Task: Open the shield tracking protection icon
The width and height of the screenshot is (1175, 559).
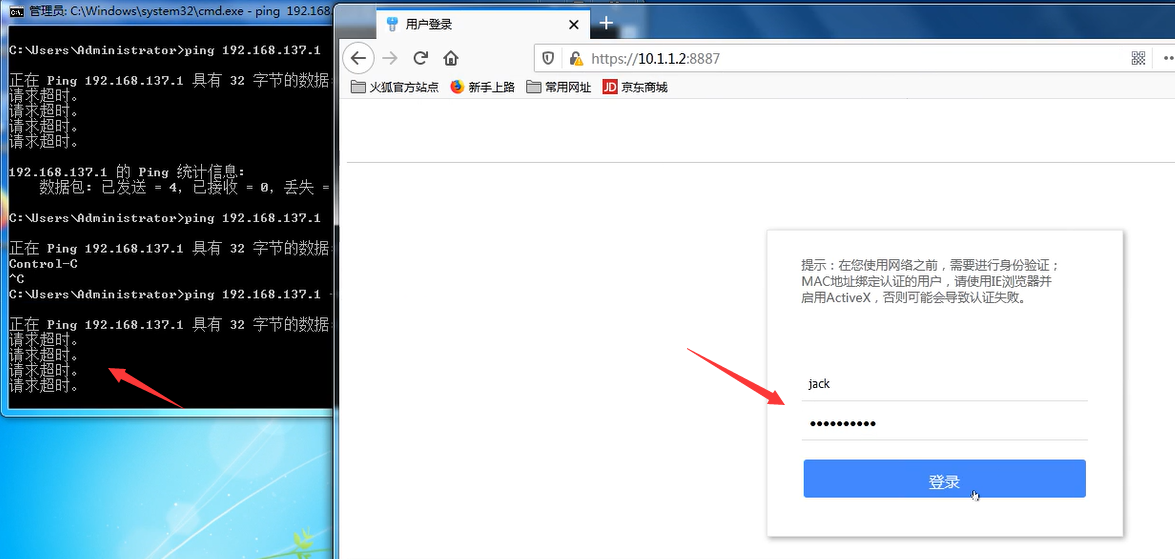Action: coord(549,58)
